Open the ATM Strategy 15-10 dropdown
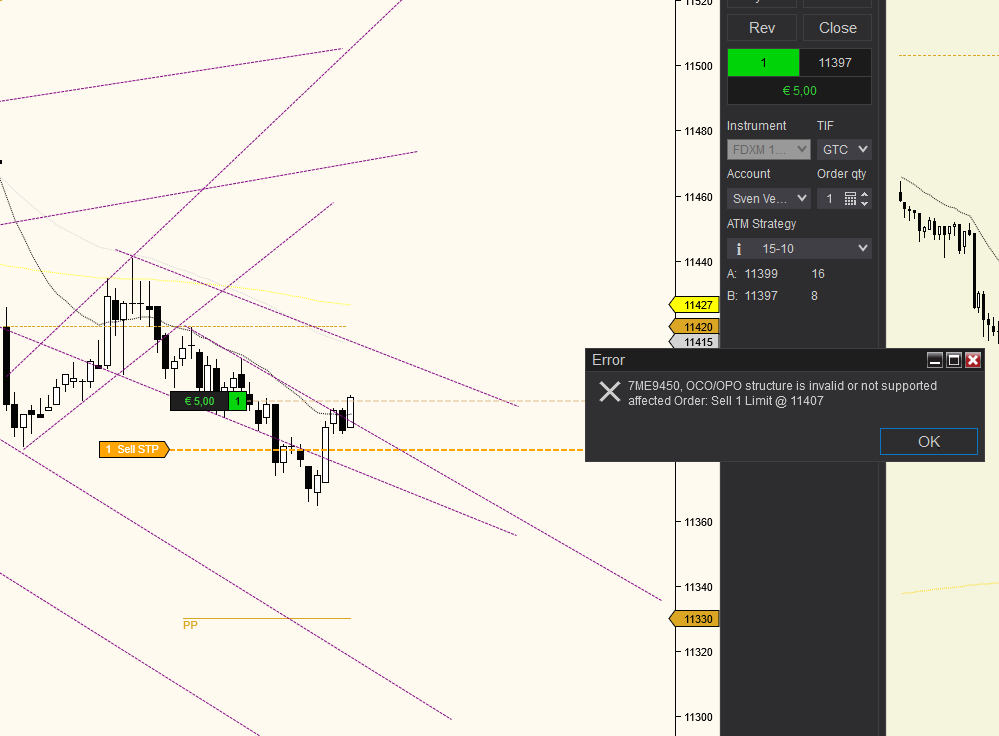Image resolution: width=999 pixels, height=736 pixels. pos(799,249)
